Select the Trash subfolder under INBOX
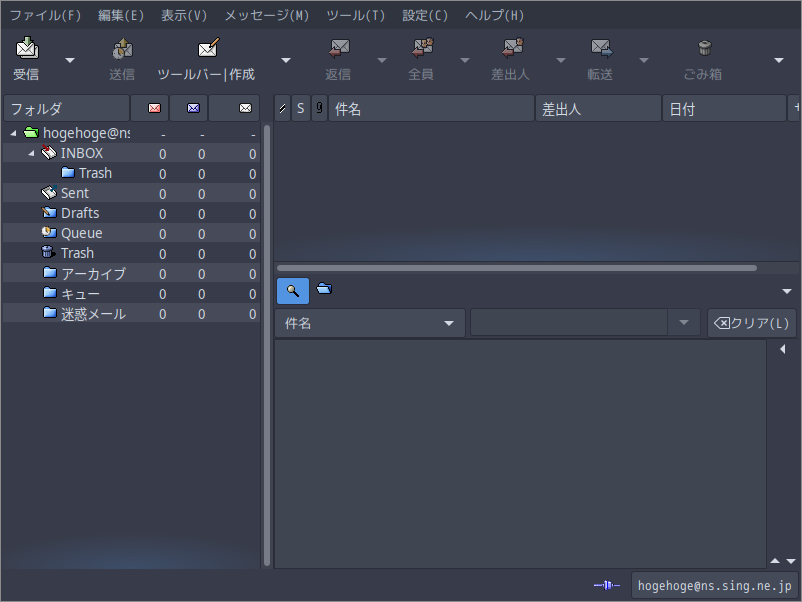 coord(95,173)
